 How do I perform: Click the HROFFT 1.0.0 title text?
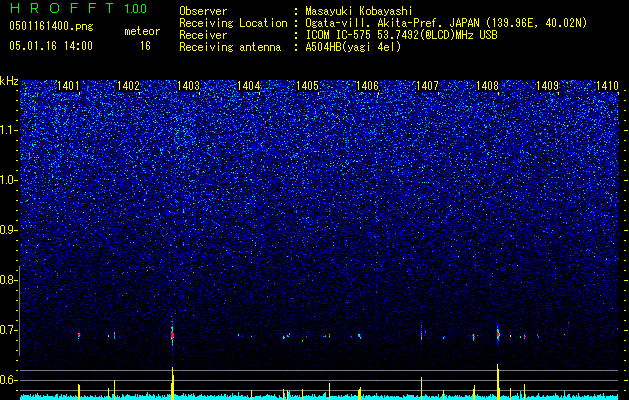pos(78,8)
